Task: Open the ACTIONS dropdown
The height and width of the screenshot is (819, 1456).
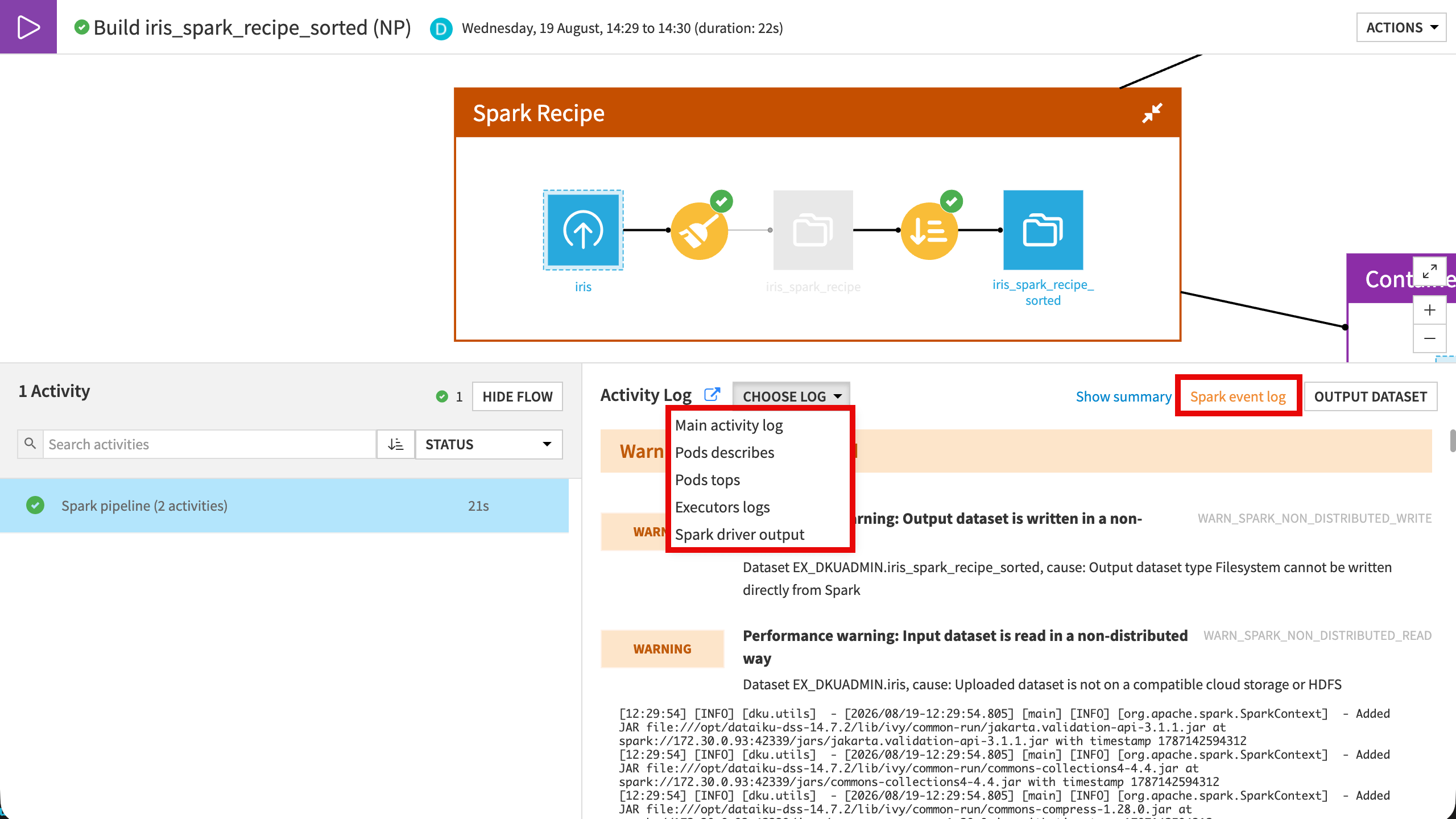Action: [x=1401, y=27]
